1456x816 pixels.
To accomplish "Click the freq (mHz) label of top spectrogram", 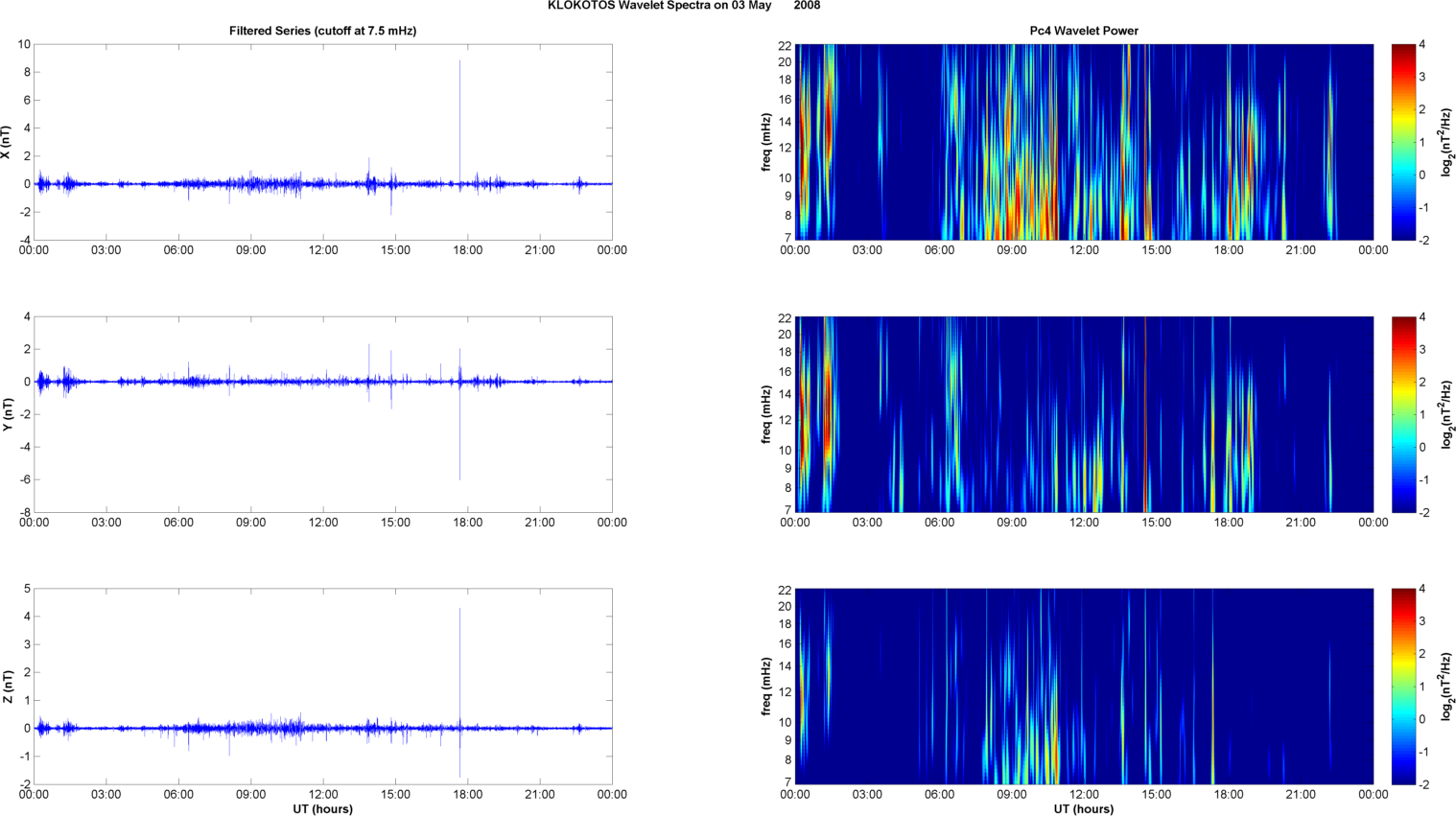I will [765, 142].
